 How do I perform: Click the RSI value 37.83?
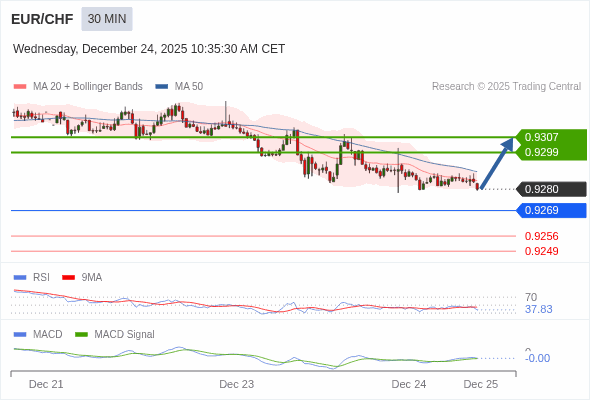[538, 309]
